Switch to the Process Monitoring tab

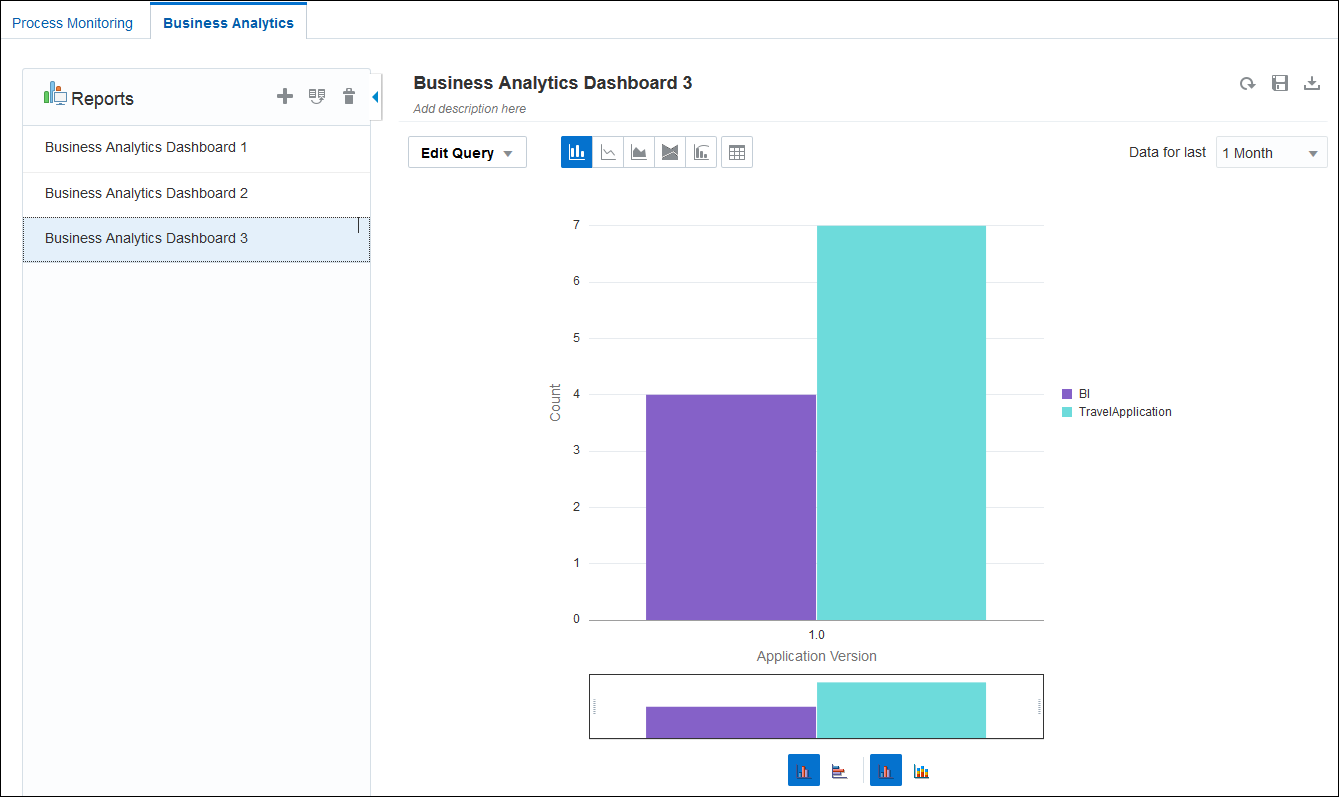(74, 21)
